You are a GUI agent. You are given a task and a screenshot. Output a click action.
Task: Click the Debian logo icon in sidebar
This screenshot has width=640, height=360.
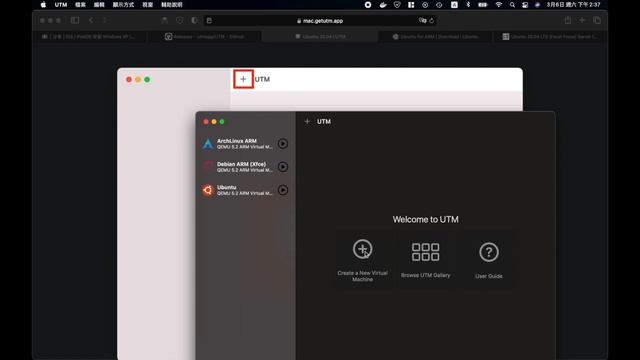208,167
